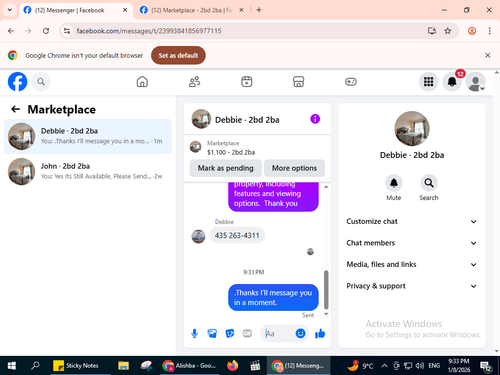The width and height of the screenshot is (500, 375).
Task: Click Mark as pending button
Action: (x=226, y=168)
